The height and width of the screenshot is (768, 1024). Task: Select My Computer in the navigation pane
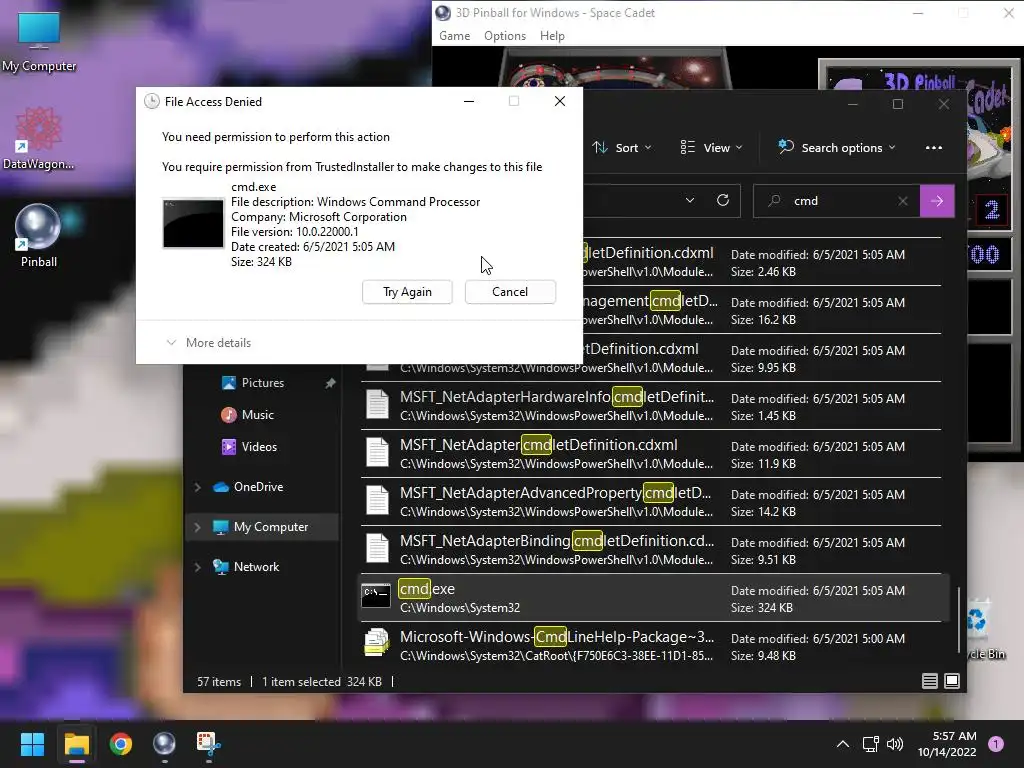pos(270,527)
